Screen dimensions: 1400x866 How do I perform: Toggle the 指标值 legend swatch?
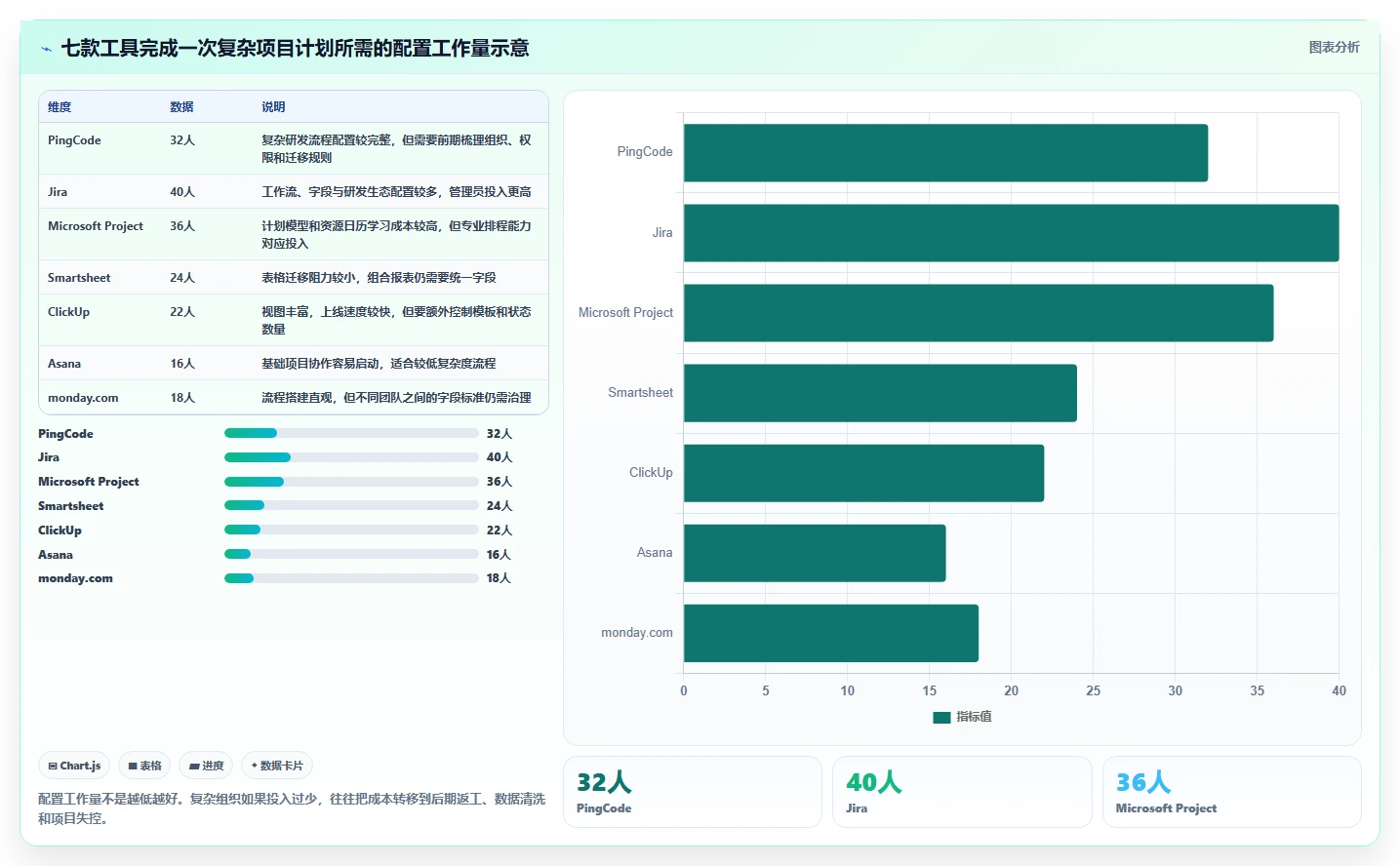941,717
